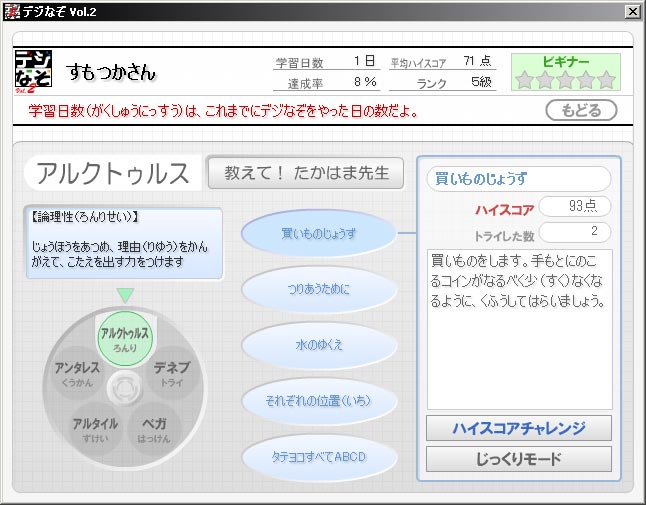Click the ビギナー star rating badge
Screen dimensions: 646x505
(565, 72)
